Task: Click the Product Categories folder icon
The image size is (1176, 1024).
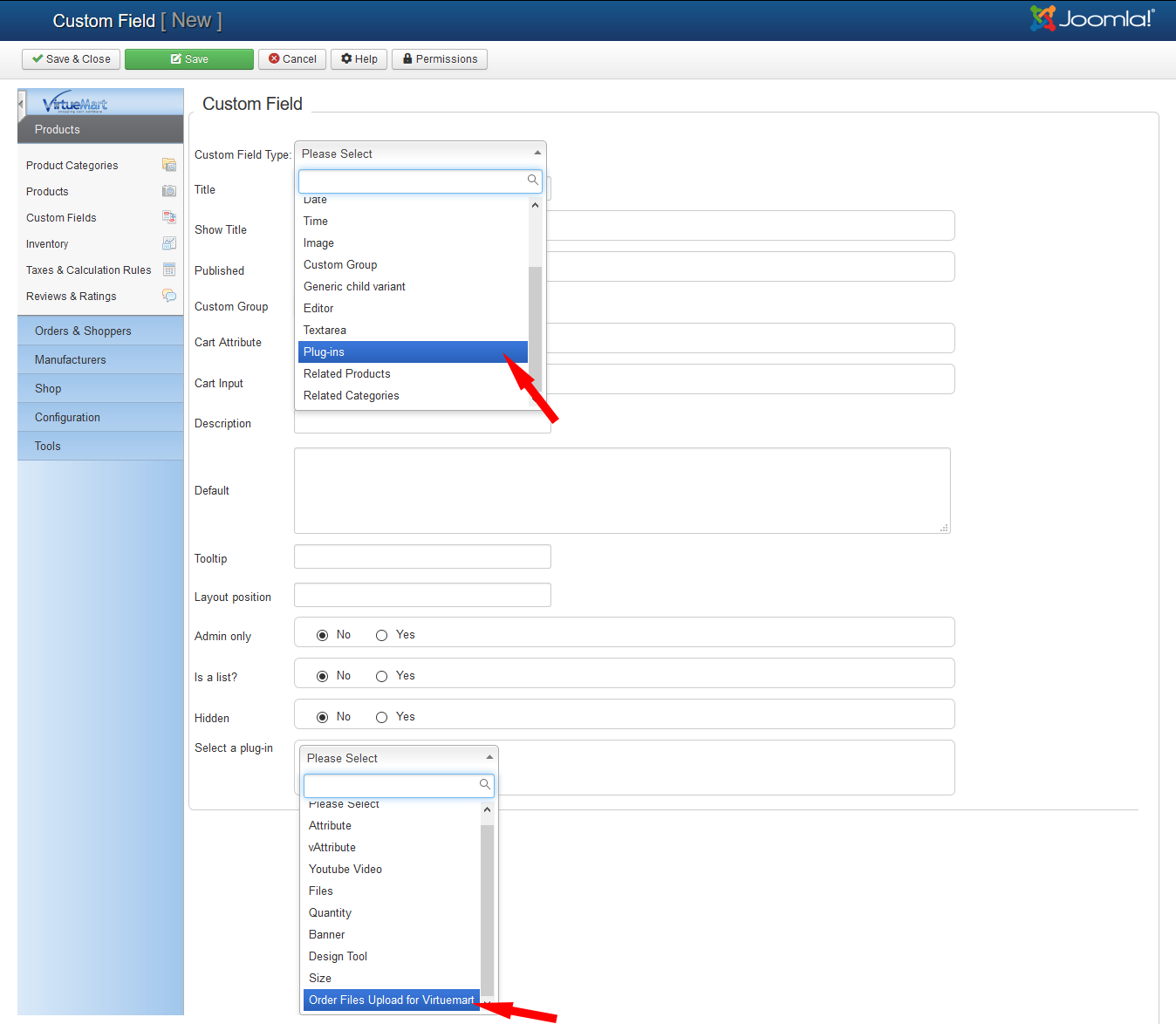Action: click(x=169, y=165)
